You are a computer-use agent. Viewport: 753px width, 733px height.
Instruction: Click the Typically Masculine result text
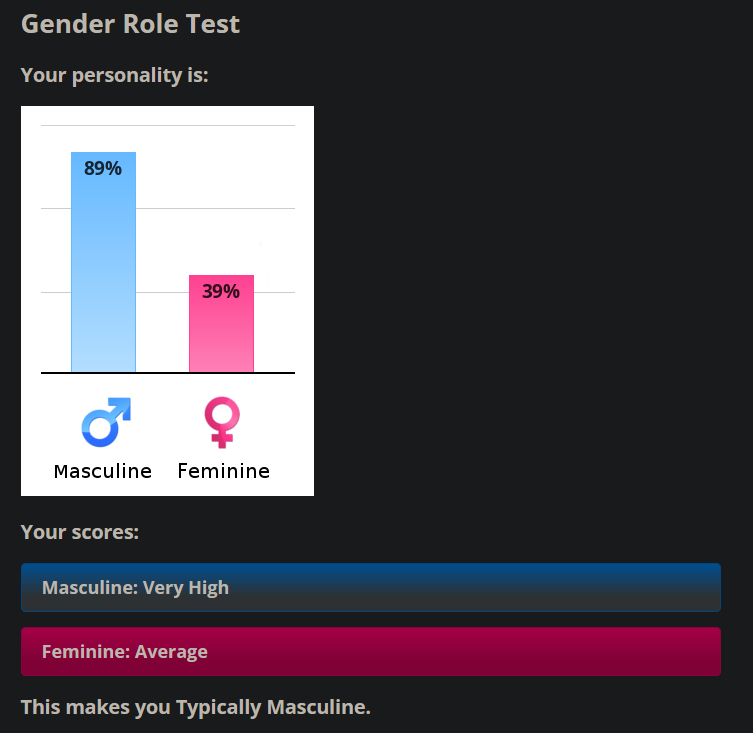click(273, 707)
